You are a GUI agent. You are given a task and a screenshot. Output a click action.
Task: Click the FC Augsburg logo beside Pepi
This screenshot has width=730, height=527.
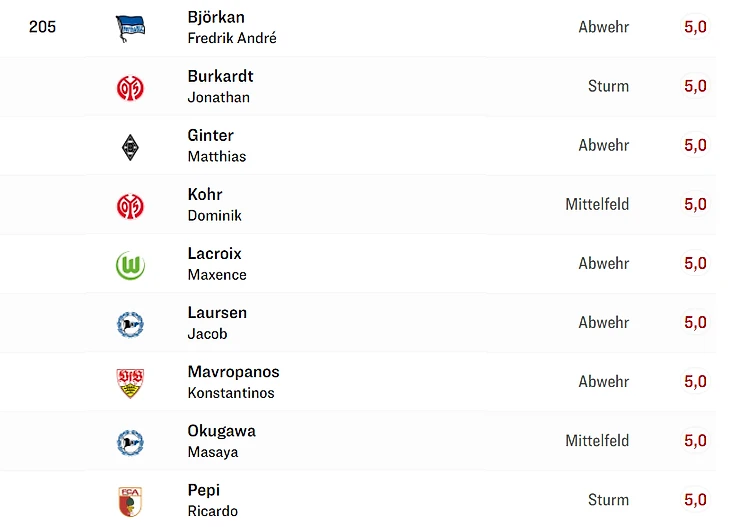[130, 500]
